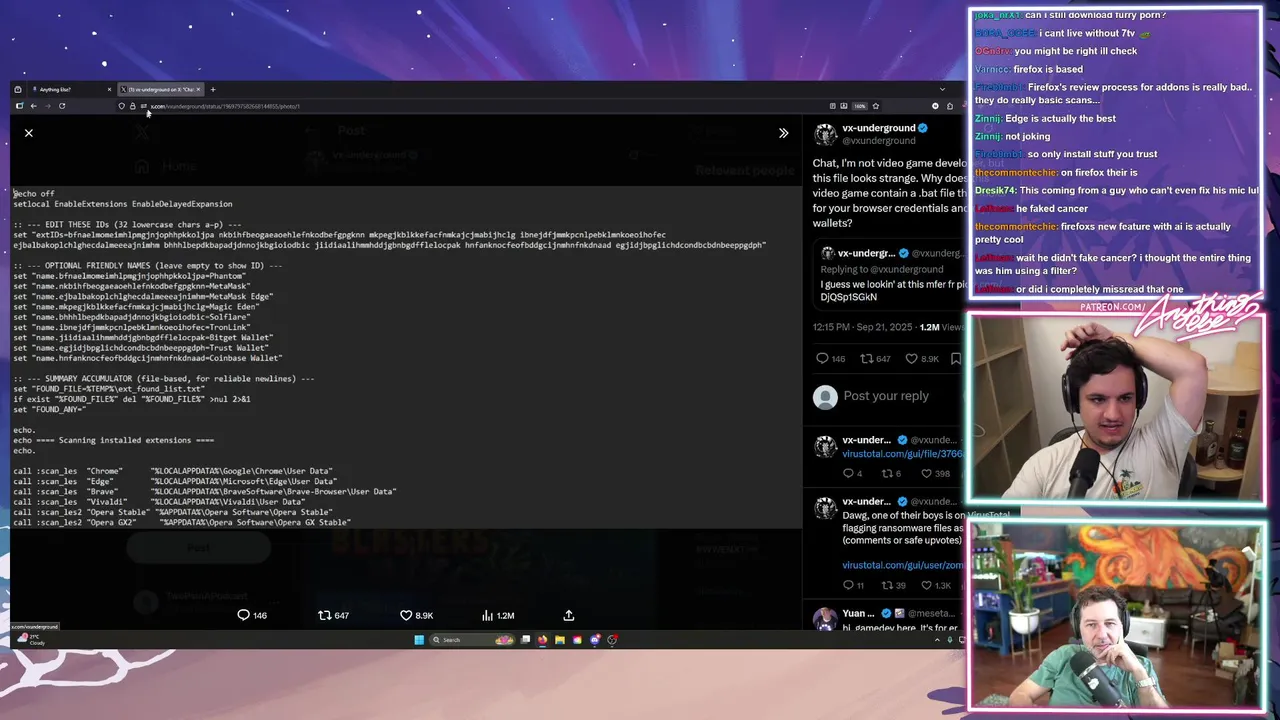The width and height of the screenshot is (1280, 720).
Task: Open the virustotal.com/gui/user link in second reply
Action: [904, 565]
